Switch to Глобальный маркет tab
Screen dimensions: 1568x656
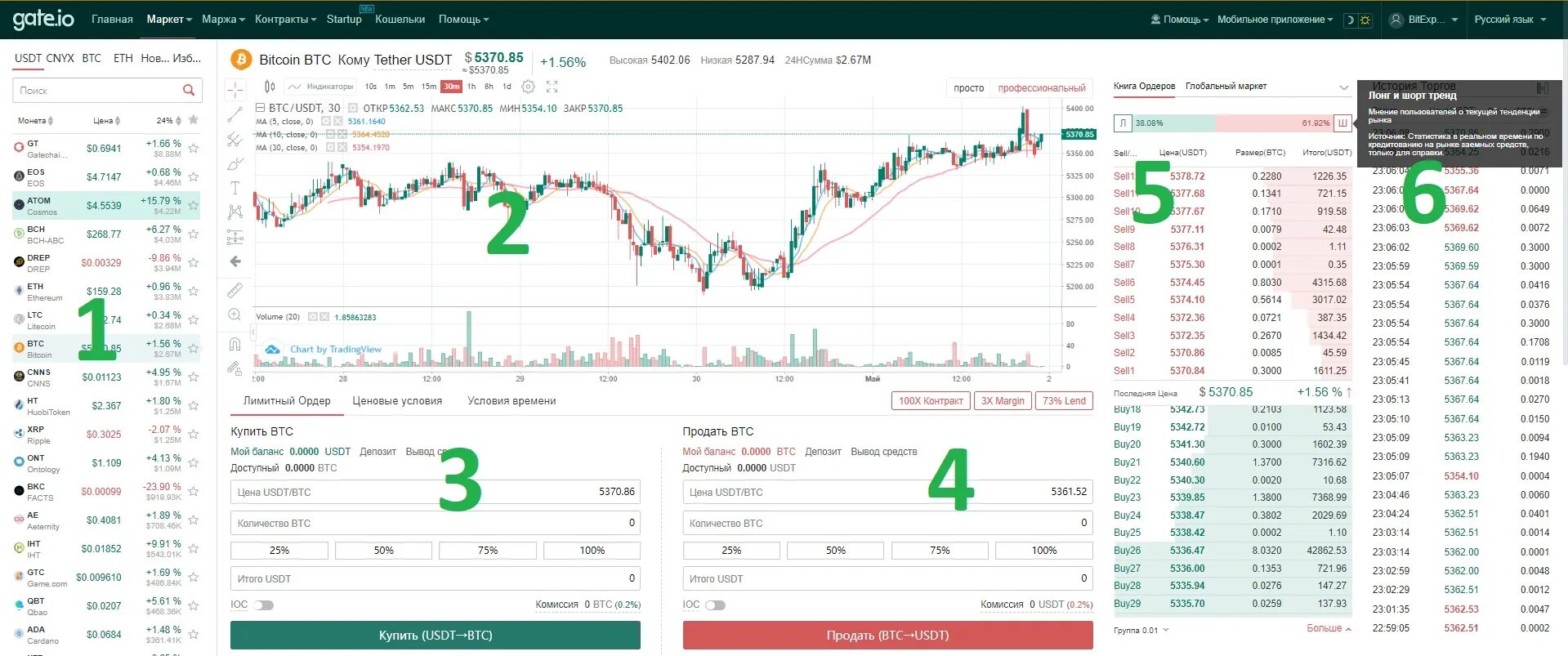click(x=1226, y=86)
